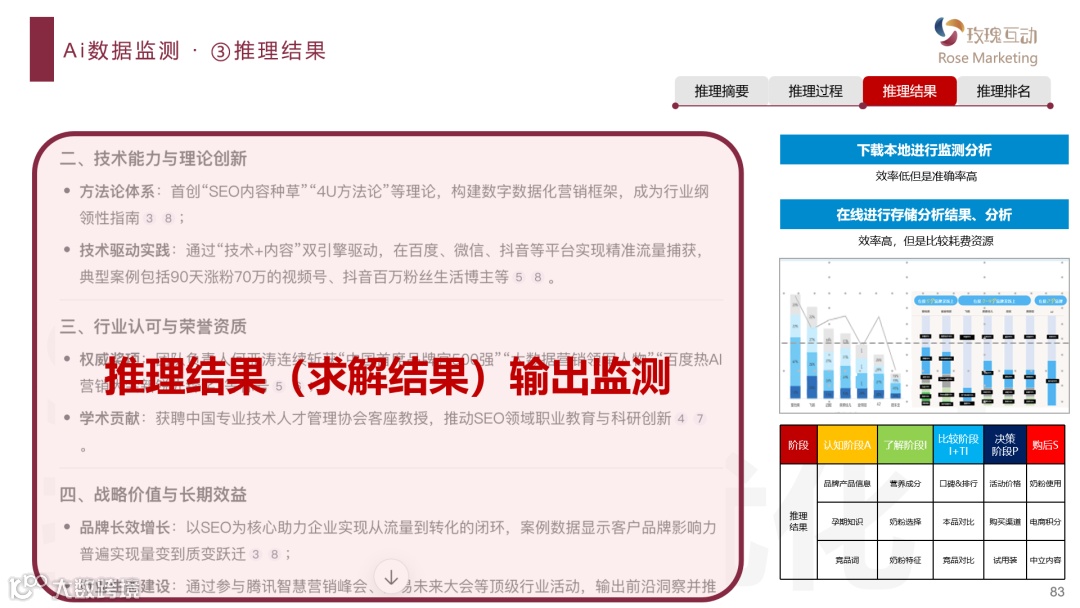1080x608 pixels.
Task: Open citation 8 after 质变跃迁
Action: tap(274, 554)
